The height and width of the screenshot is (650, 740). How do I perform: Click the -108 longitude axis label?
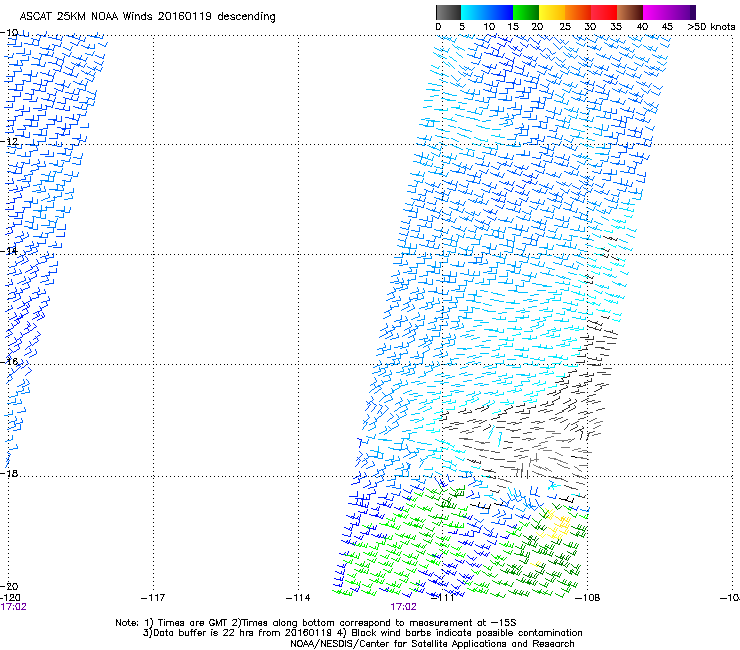(588, 598)
